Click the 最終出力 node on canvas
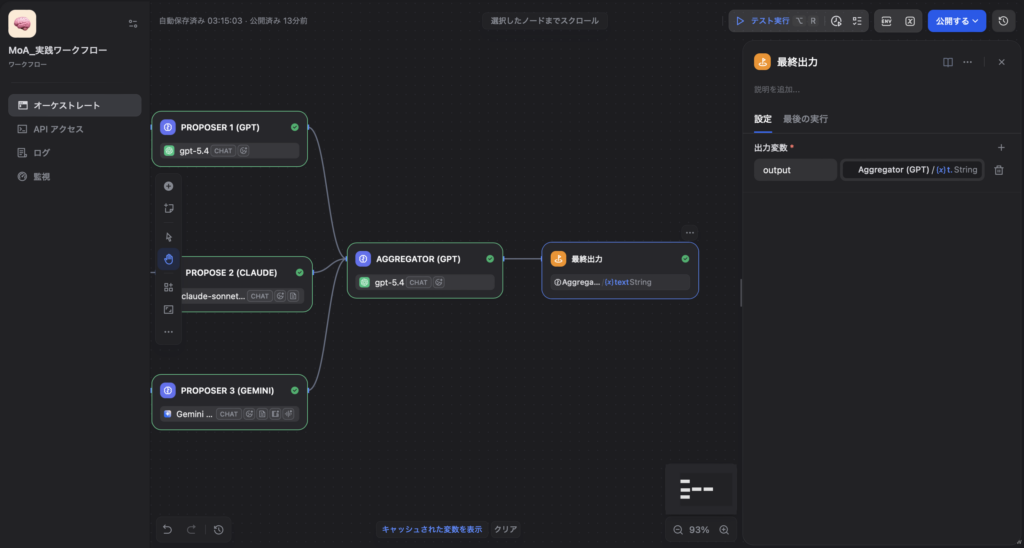Viewport: 1024px width, 548px height. point(620,270)
